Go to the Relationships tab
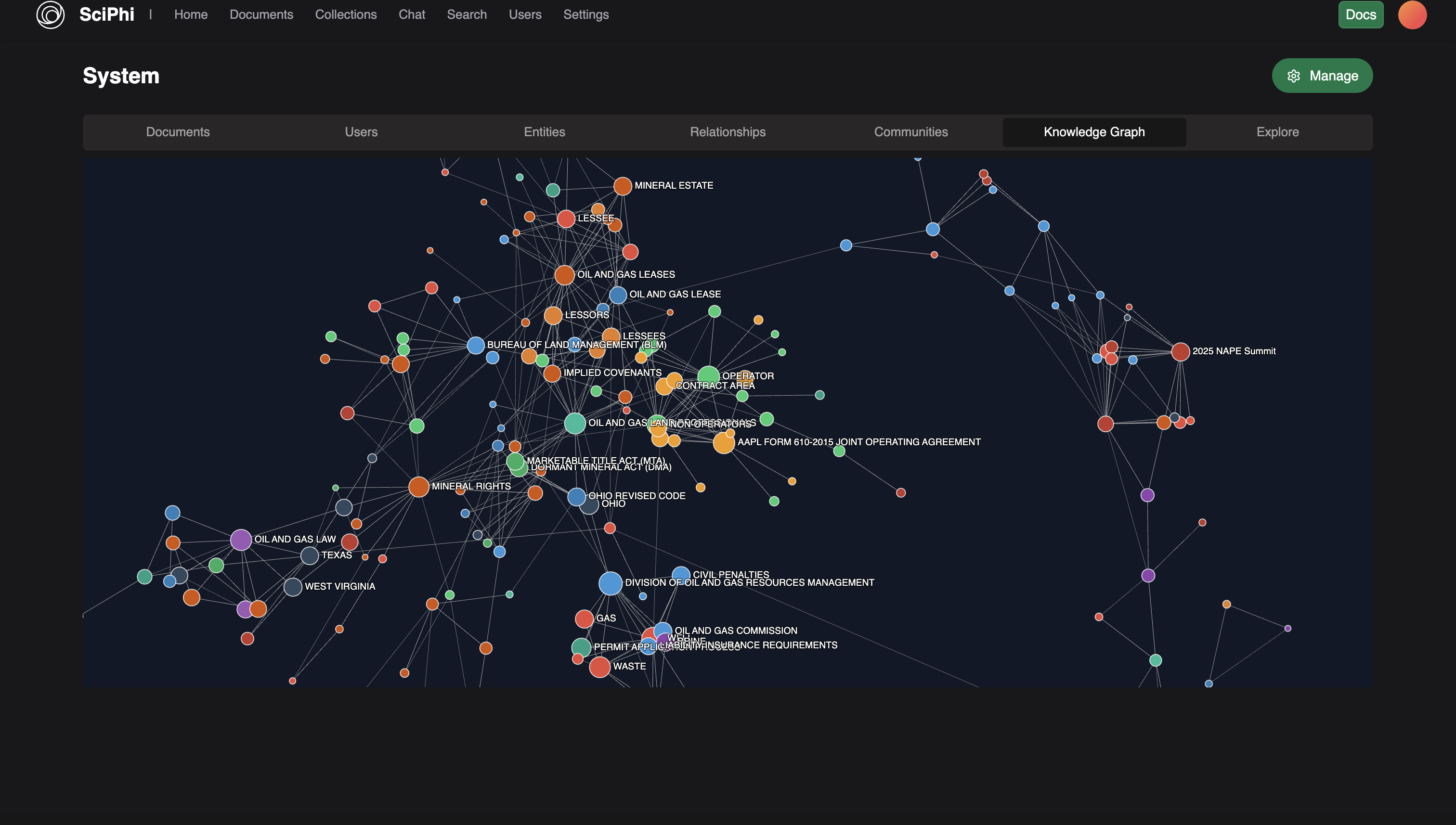The width and height of the screenshot is (1456, 825). tap(727, 132)
